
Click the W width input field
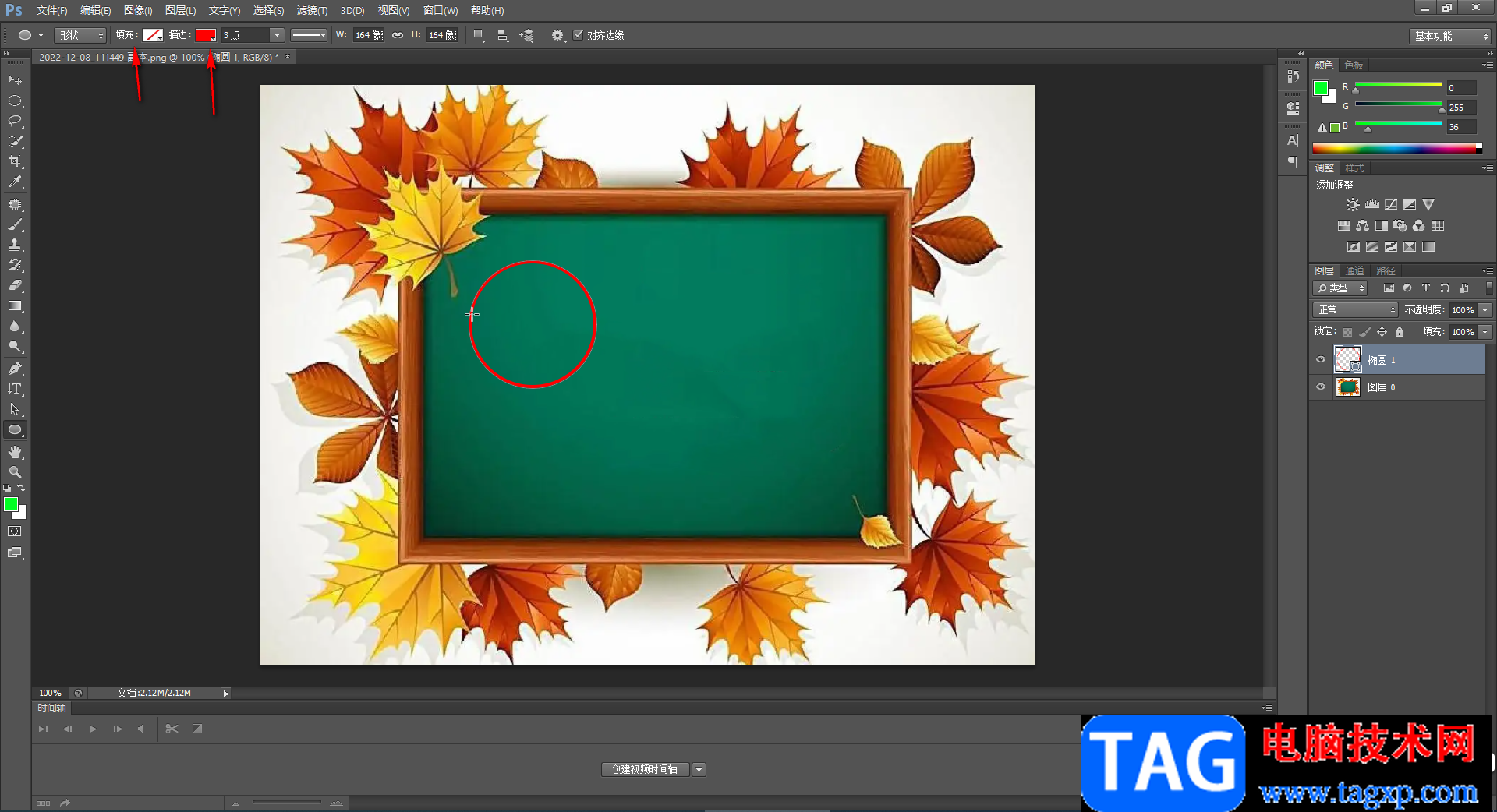(368, 35)
